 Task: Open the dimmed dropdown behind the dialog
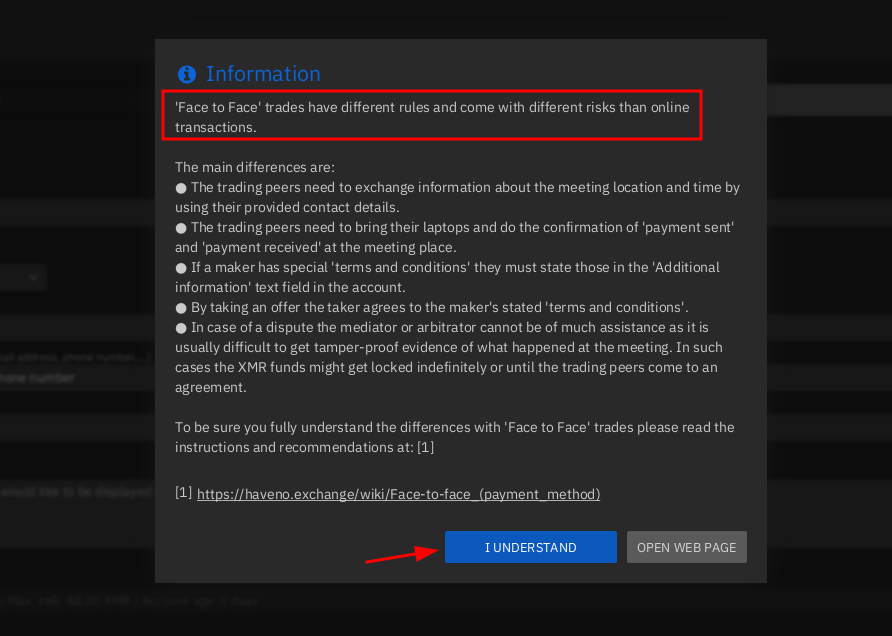pyautogui.click(x=22, y=277)
